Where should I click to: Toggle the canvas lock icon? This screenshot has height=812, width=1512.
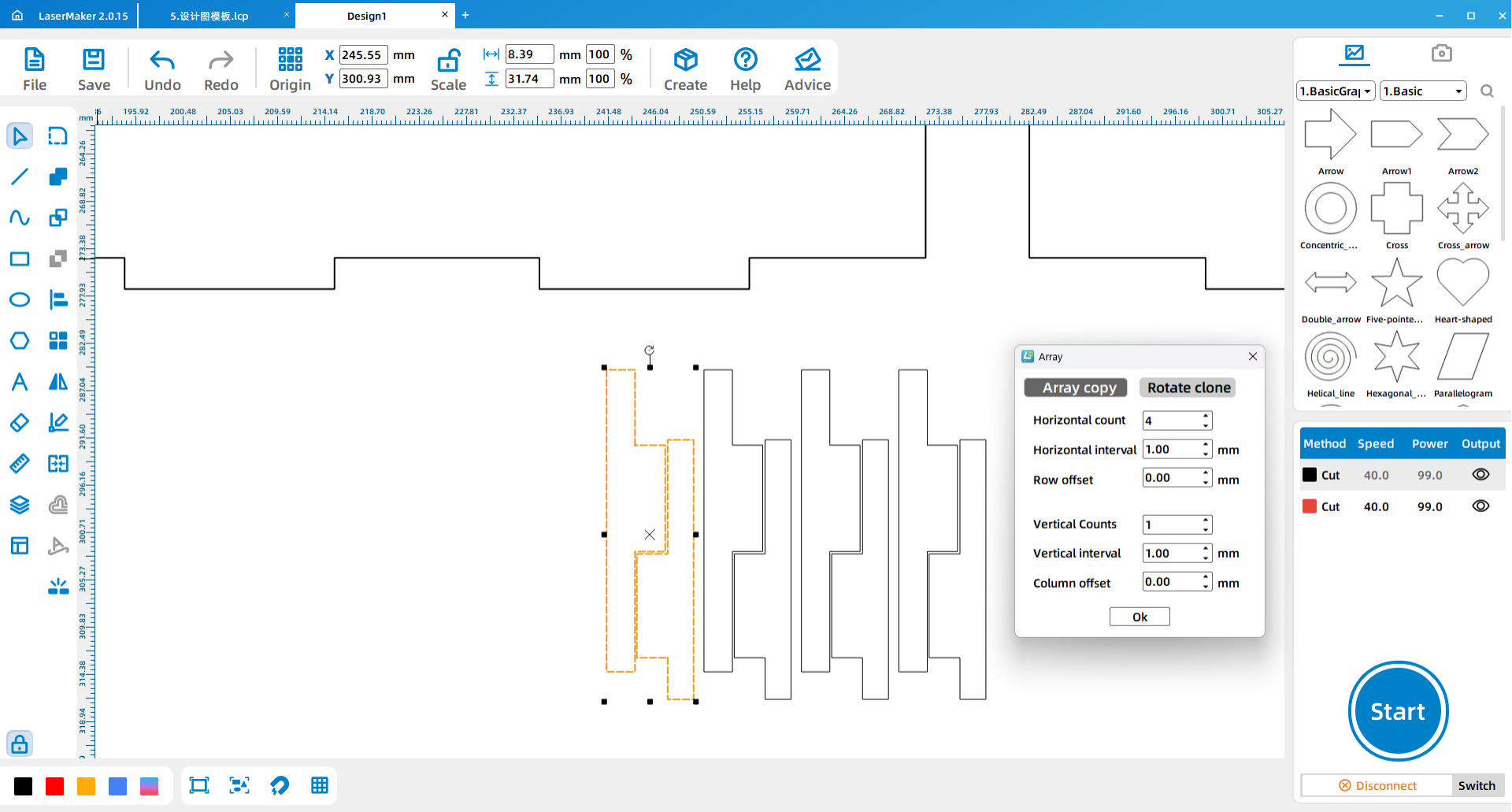click(20, 743)
